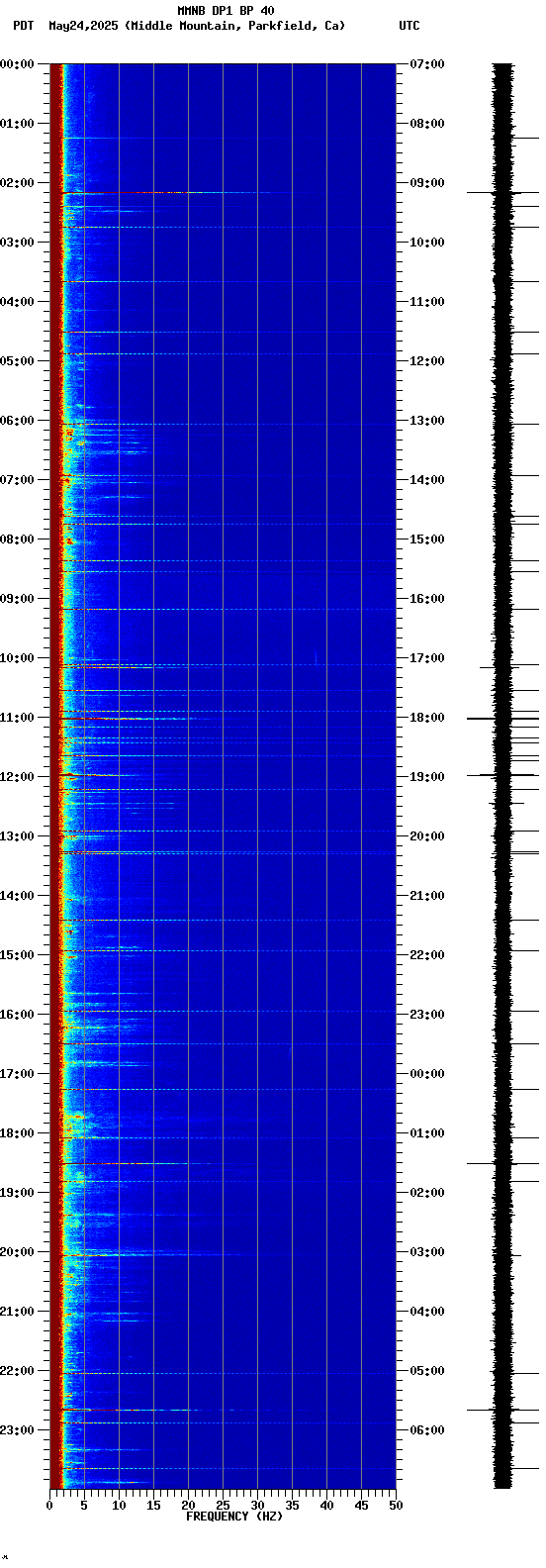Click the UTC time label "09:00"
This screenshot has height=1568, width=546.
(x=427, y=183)
